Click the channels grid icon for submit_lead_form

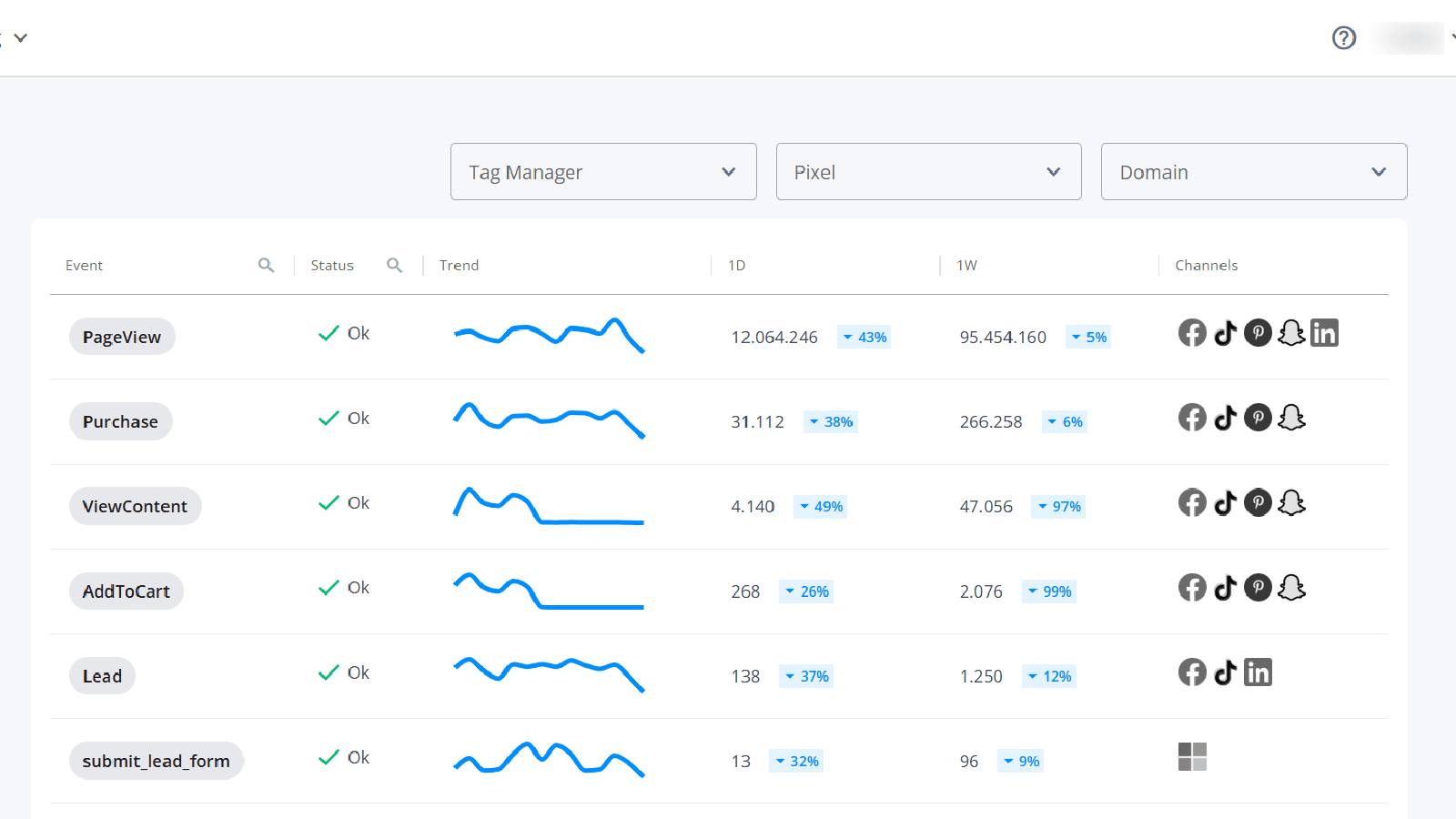pyautogui.click(x=1193, y=756)
